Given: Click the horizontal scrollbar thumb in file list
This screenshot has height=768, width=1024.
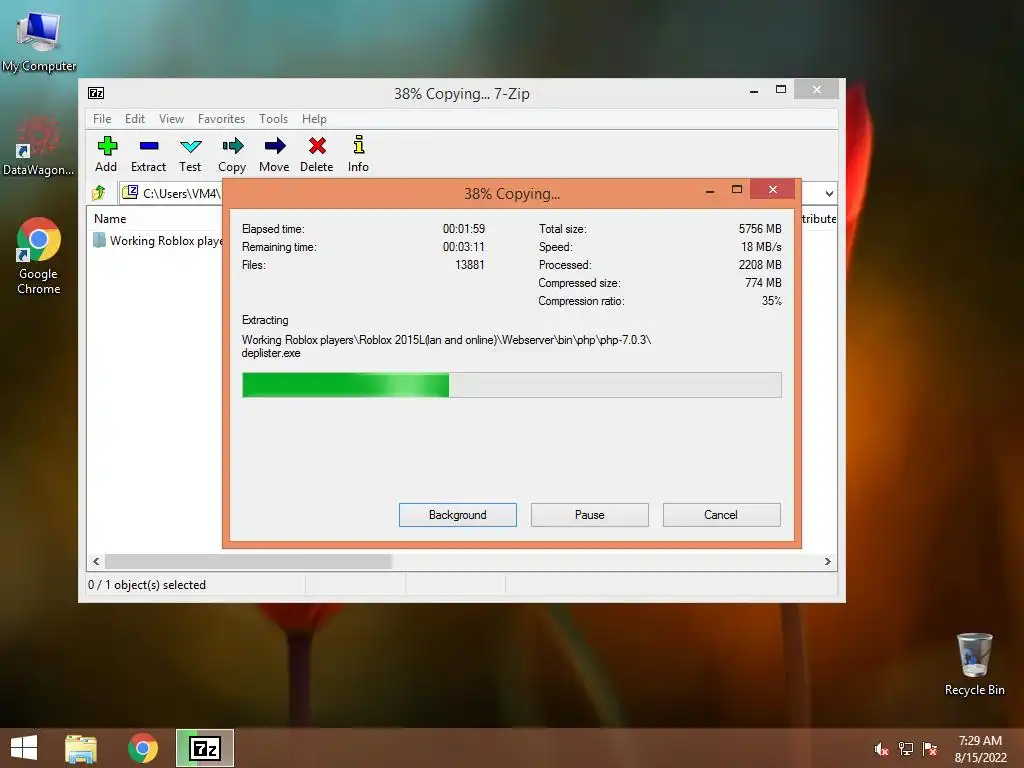Looking at the screenshot, I should point(248,561).
